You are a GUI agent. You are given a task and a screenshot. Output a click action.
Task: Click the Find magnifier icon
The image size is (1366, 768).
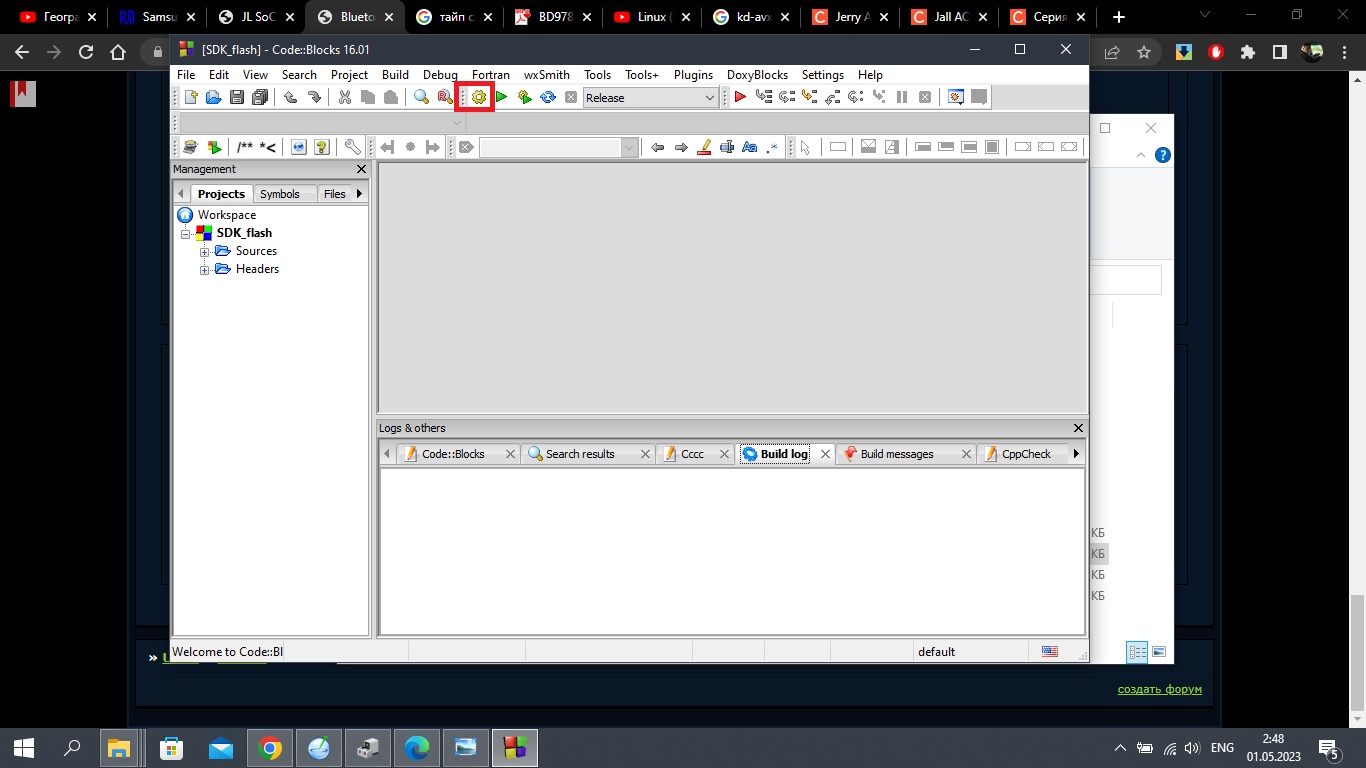click(422, 97)
